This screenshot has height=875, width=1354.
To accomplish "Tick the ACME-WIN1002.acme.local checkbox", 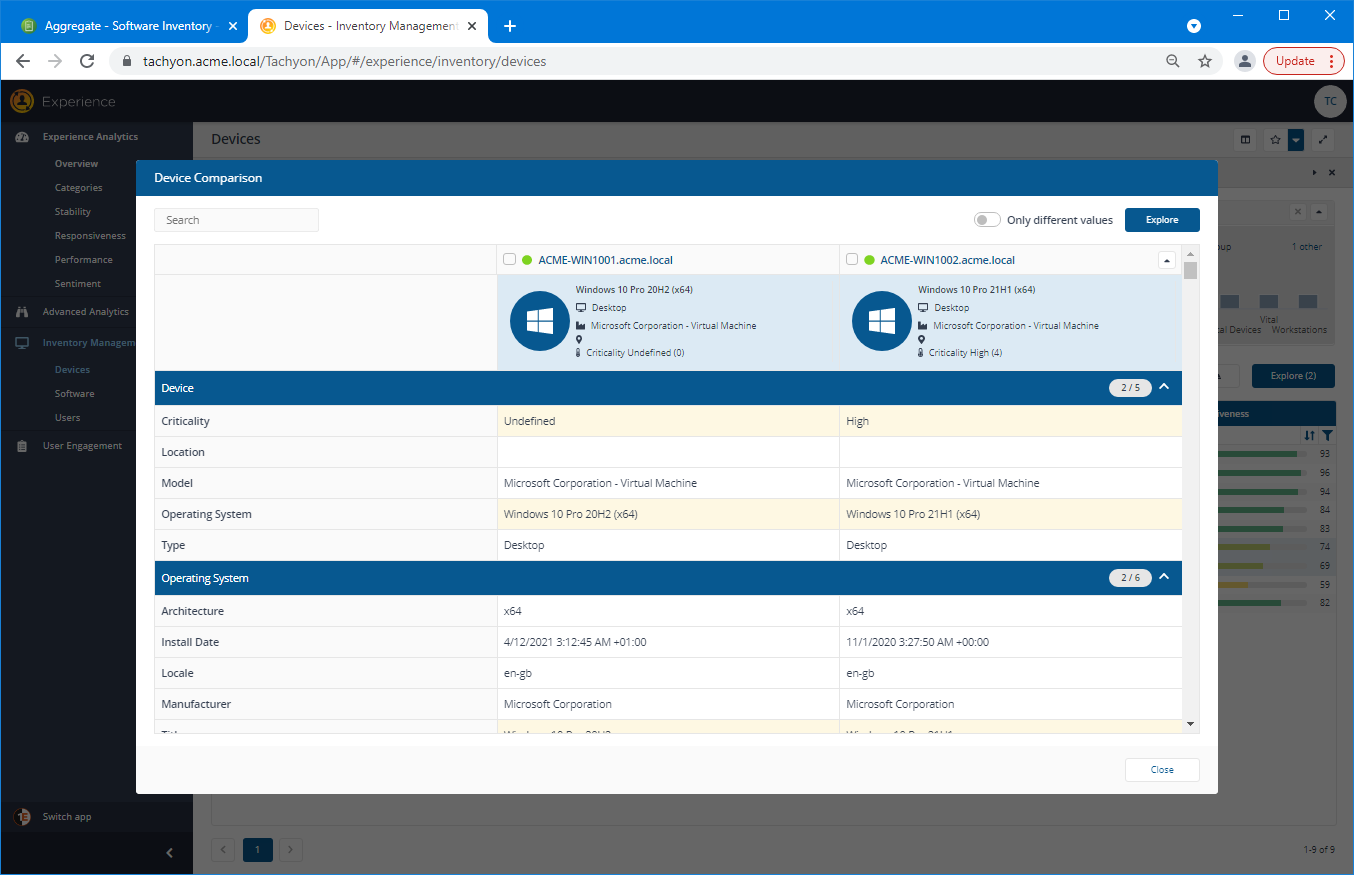I will (x=852, y=260).
